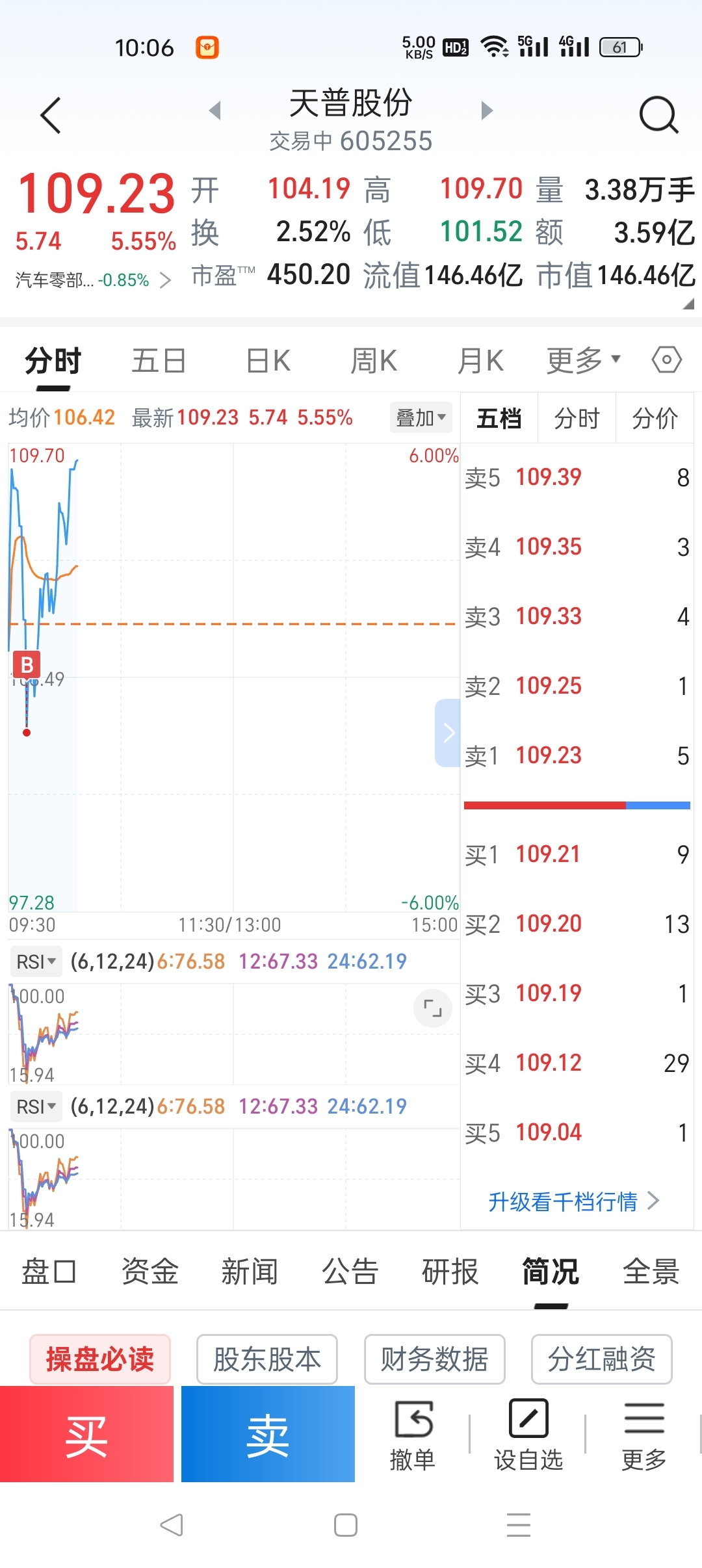This screenshot has width=702, height=1568.
Task: Expand chart with blue side arrow handle
Action: point(448,733)
